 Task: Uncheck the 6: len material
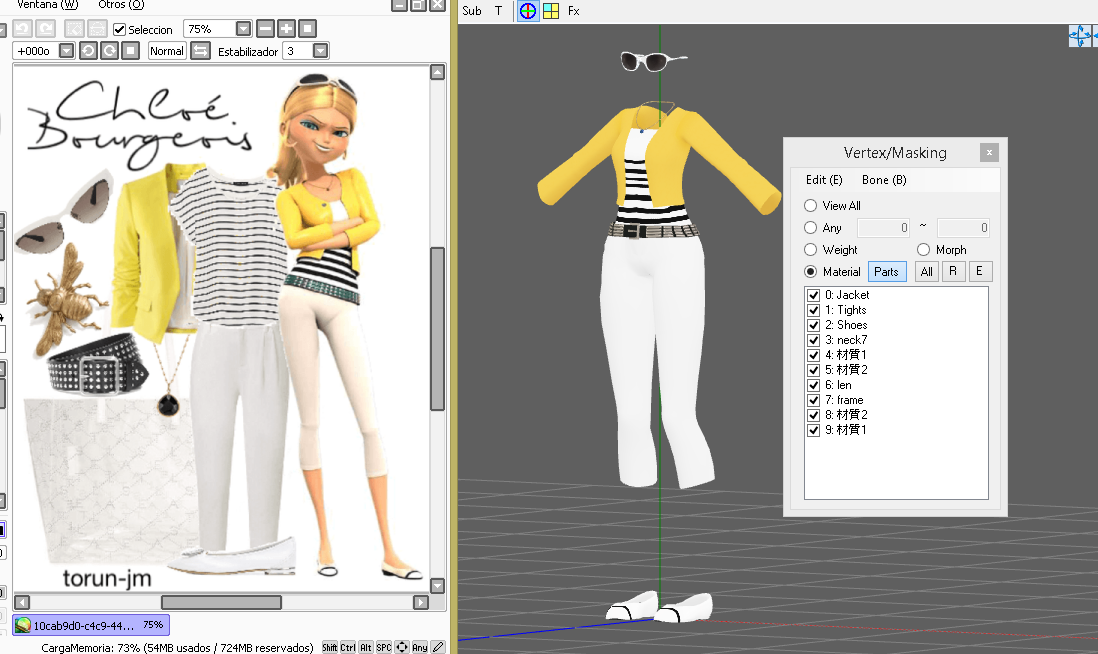click(814, 385)
